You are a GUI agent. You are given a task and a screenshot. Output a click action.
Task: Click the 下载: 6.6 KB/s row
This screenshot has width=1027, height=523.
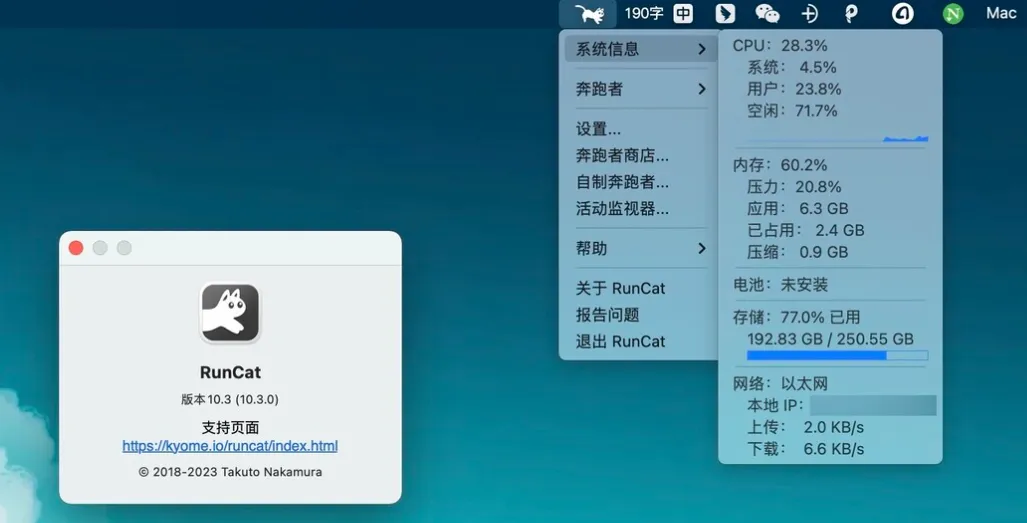[x=806, y=449]
